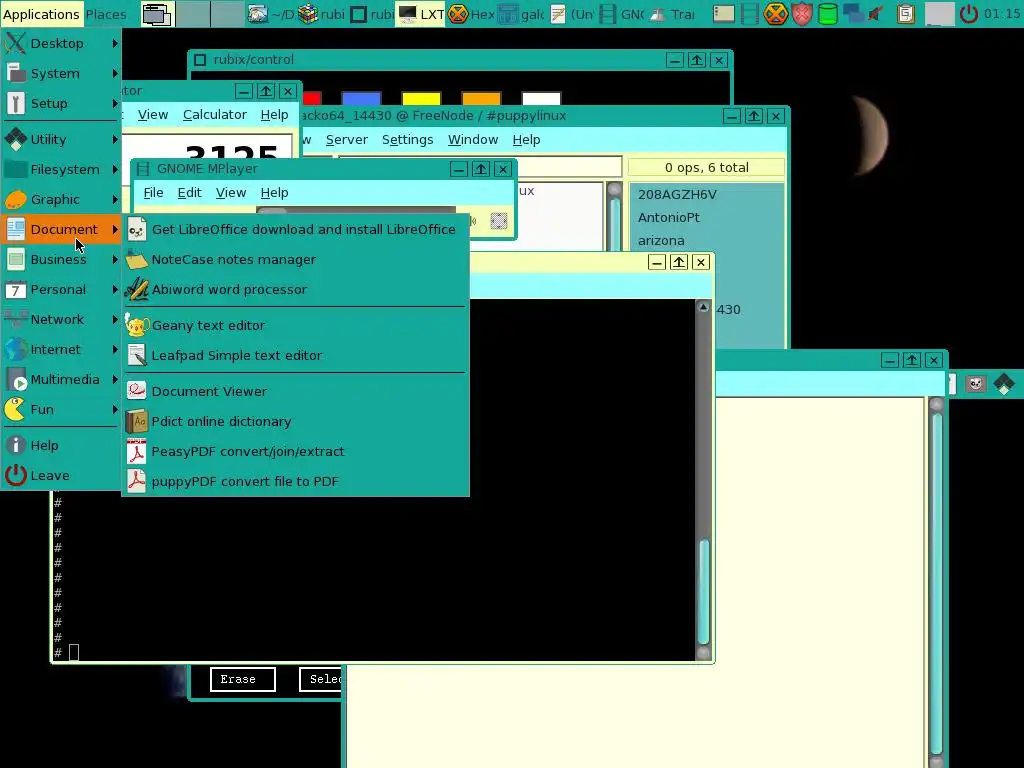Expand the Fun submenu

click(61, 409)
